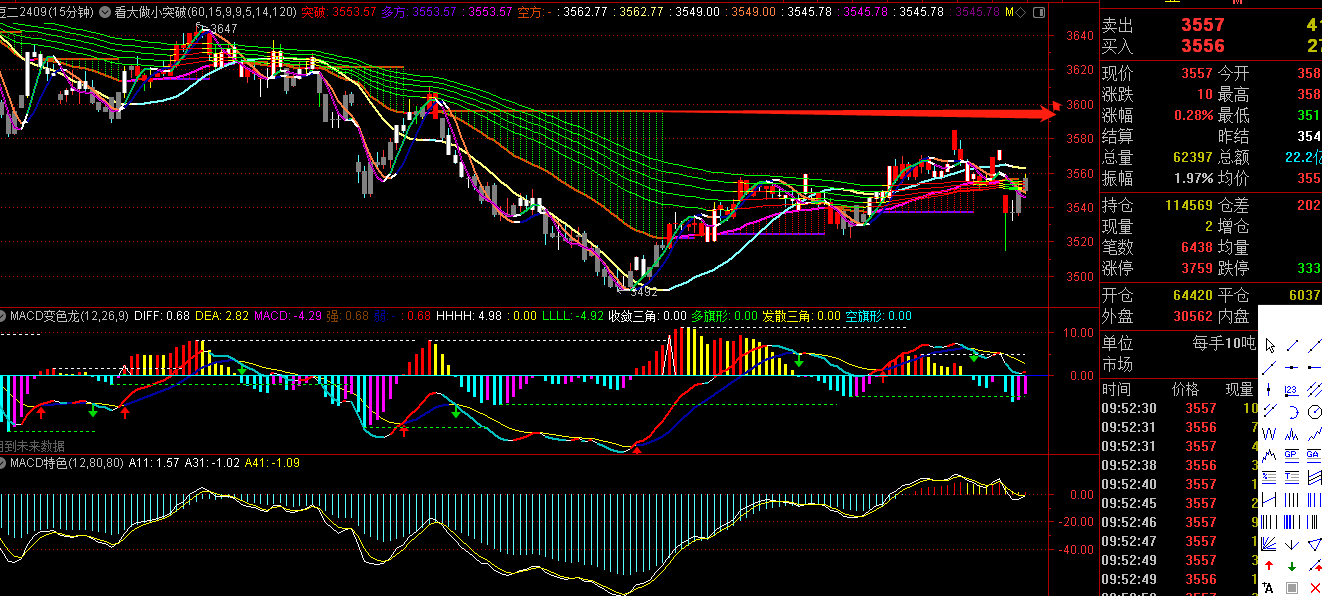This screenshot has width=1322, height=596.
Task: Place a red up arrow marker
Action: pos(1269,566)
